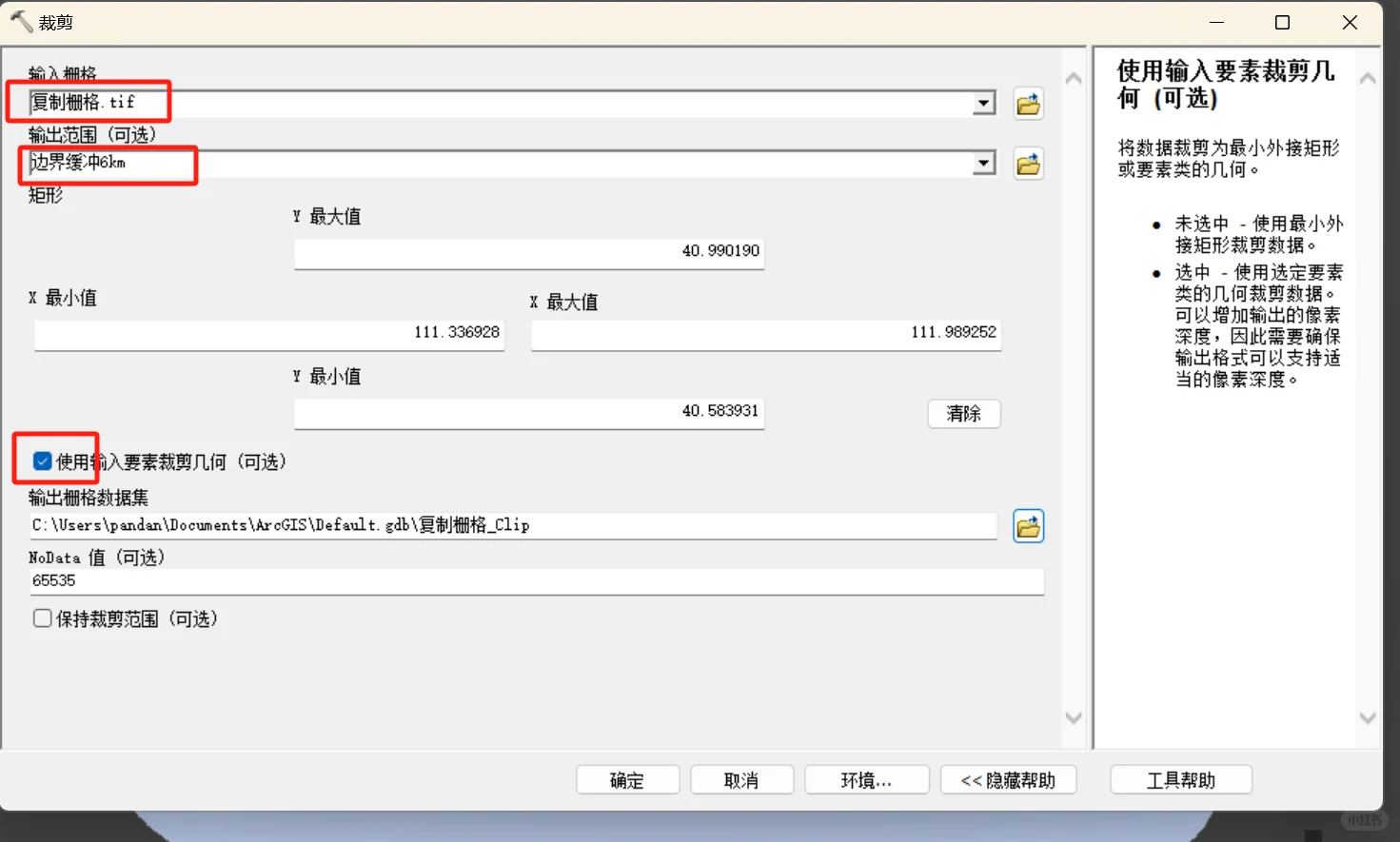Click the Y 最大值 label

[326, 217]
